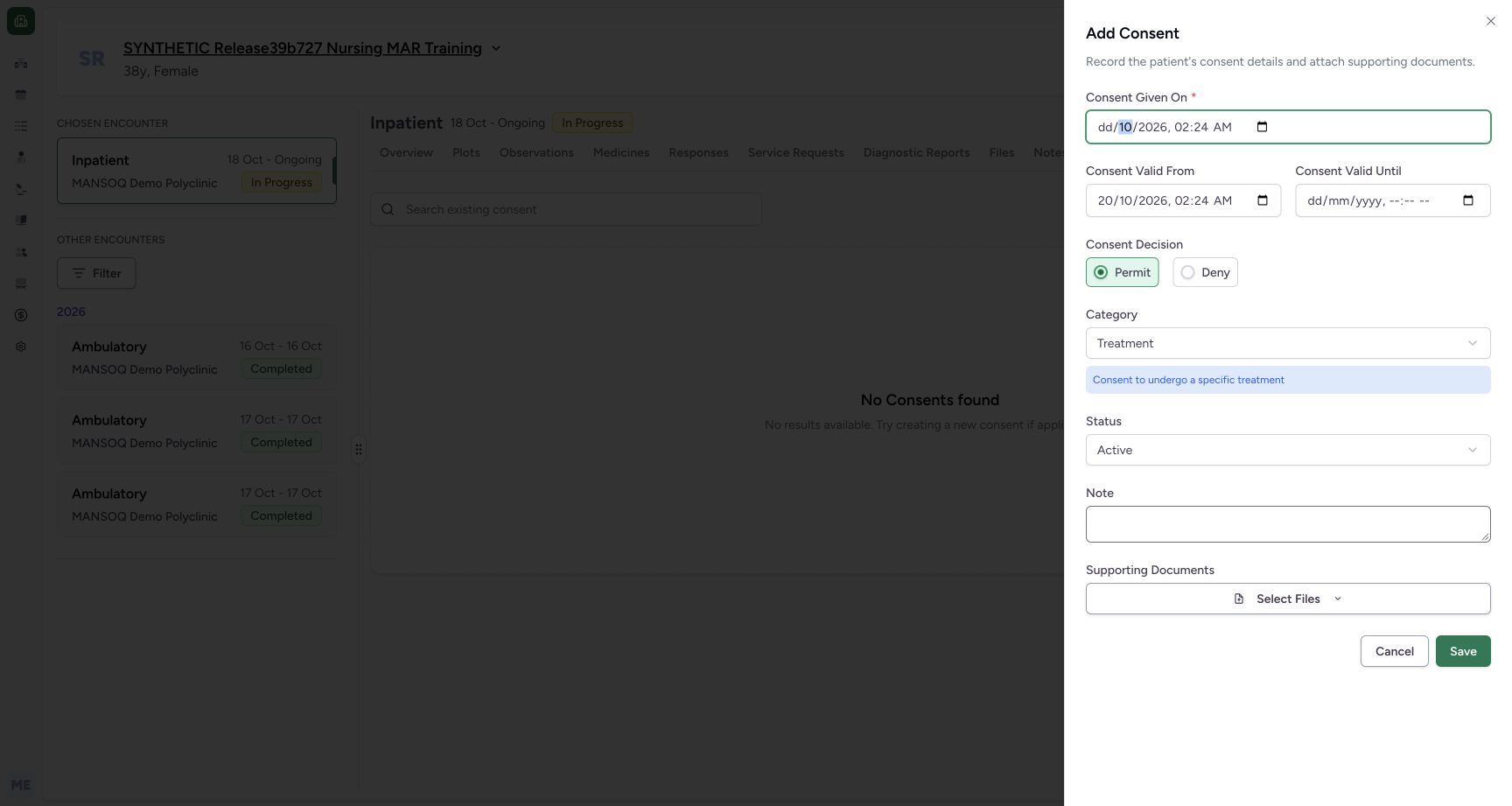Click the green app logo in sidebar
Image resolution: width=1512 pixels, height=806 pixels.
coord(21,21)
